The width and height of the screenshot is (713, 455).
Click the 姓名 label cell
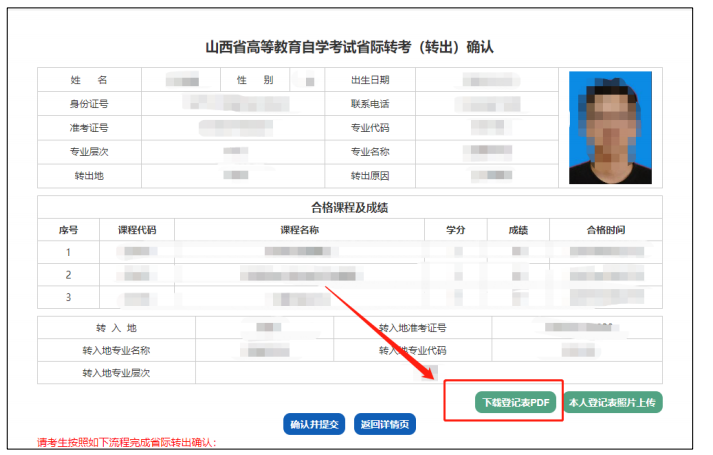click(x=89, y=80)
